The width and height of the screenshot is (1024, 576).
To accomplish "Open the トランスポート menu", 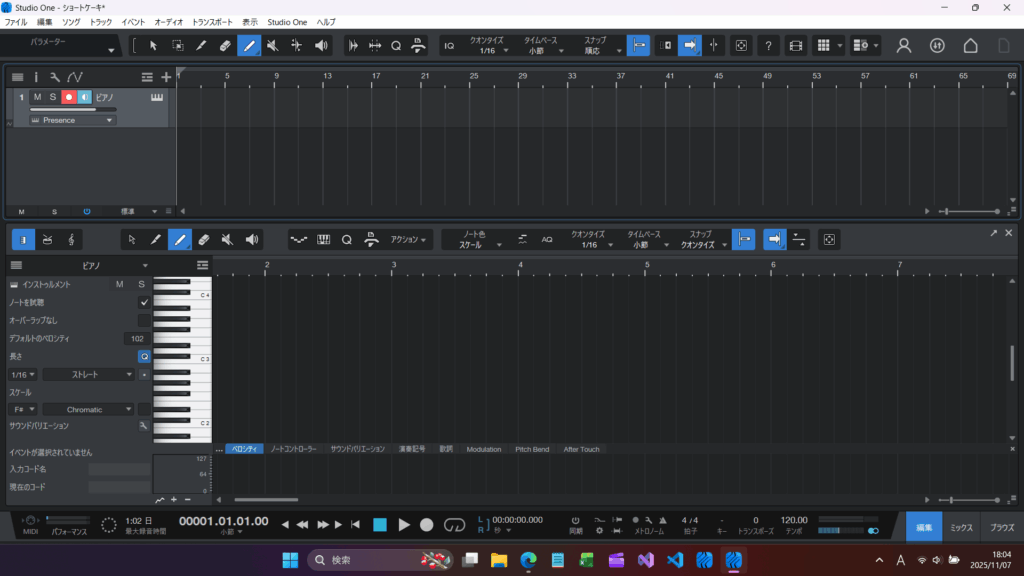I will pyautogui.click(x=211, y=21).
